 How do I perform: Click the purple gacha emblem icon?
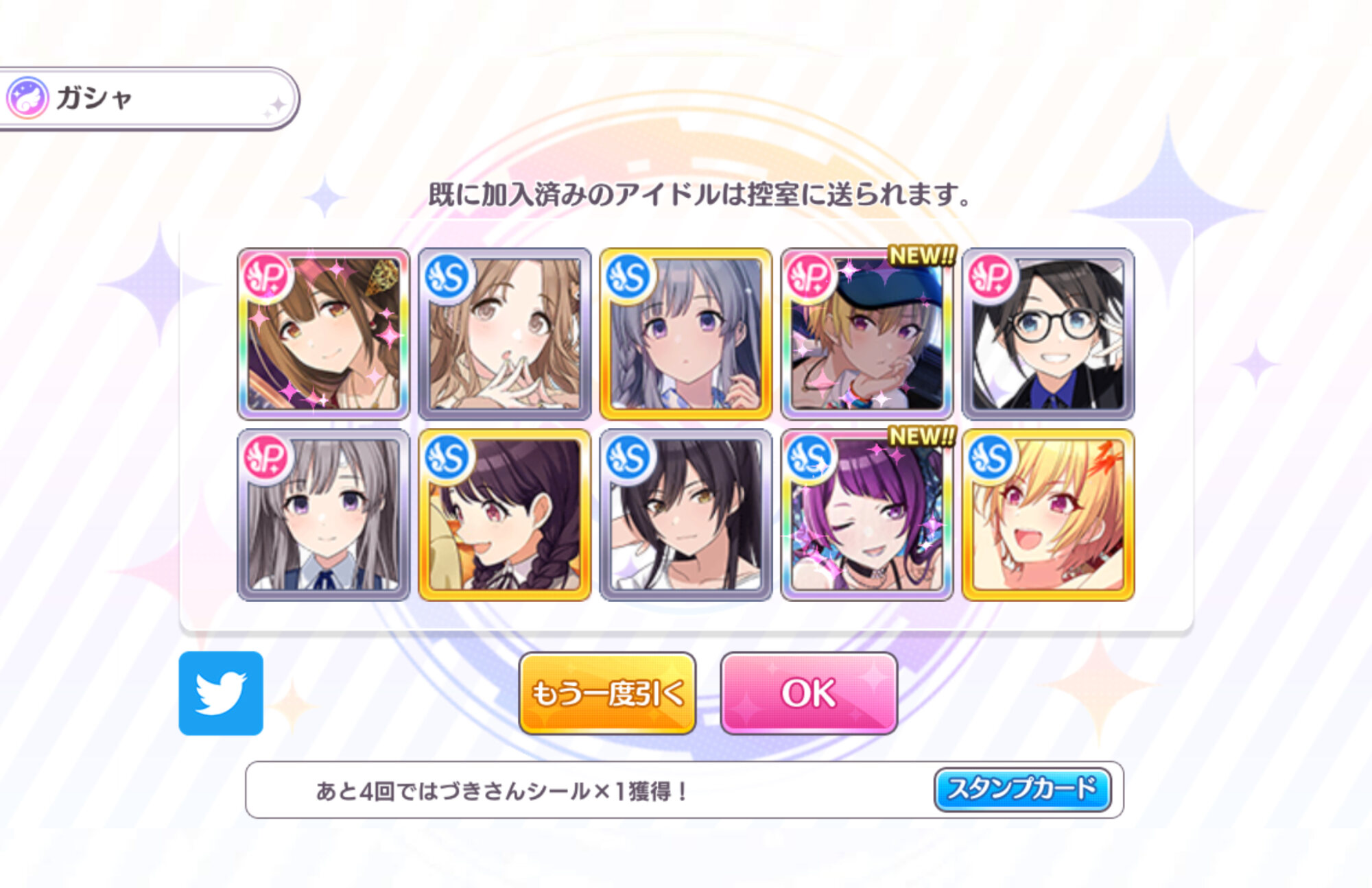tap(27, 97)
